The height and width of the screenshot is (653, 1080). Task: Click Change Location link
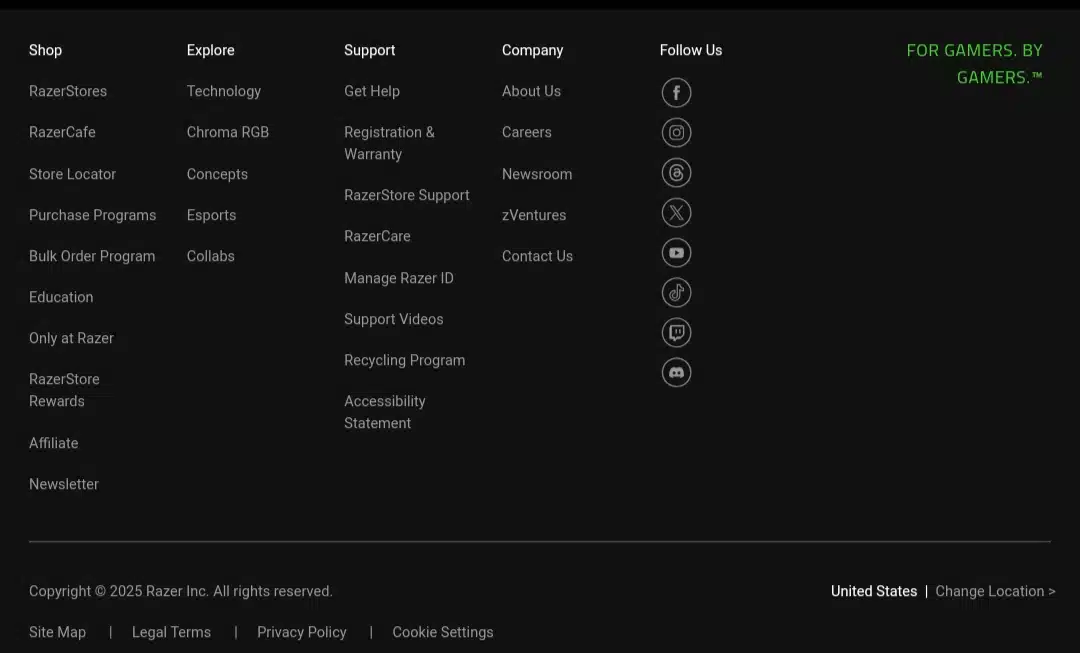pos(995,591)
